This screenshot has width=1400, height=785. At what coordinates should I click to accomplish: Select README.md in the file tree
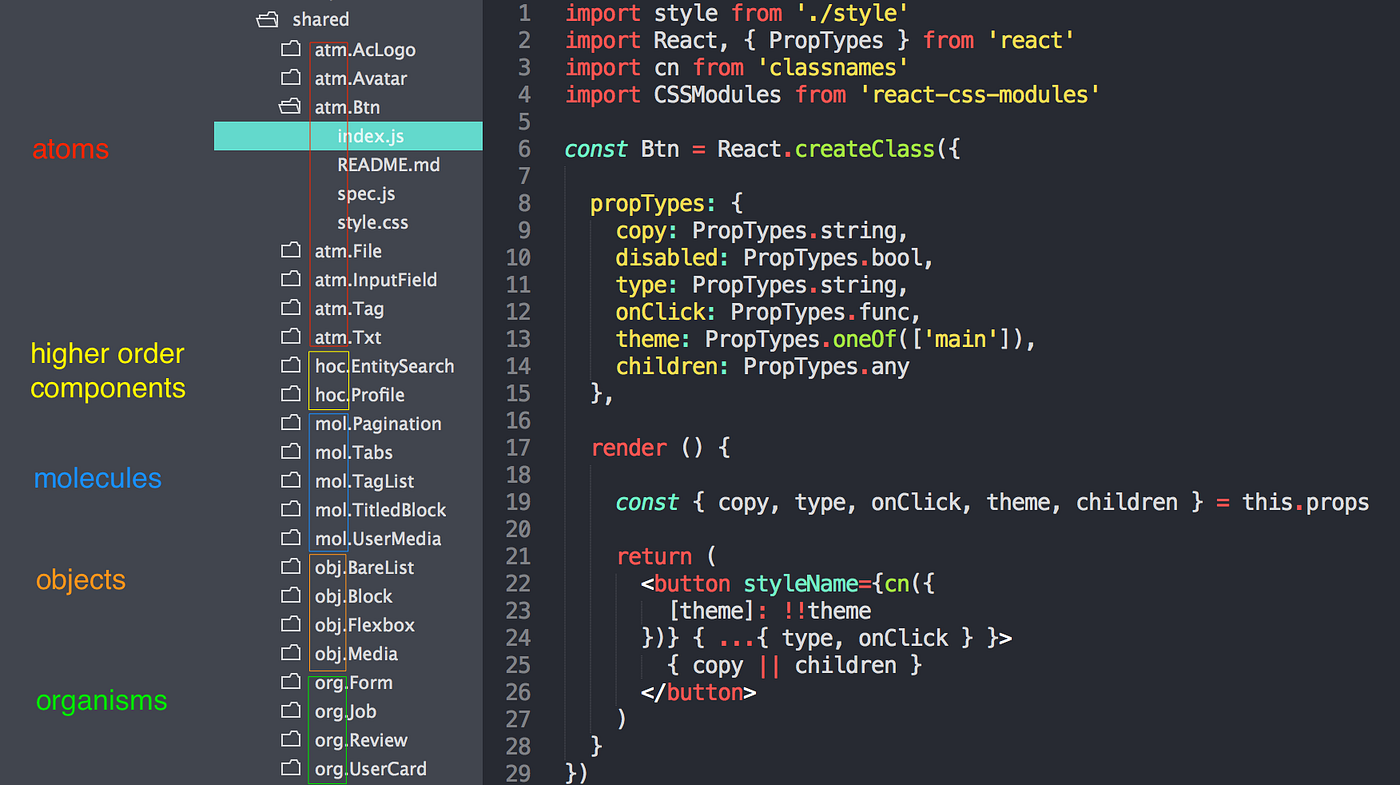tap(389, 164)
